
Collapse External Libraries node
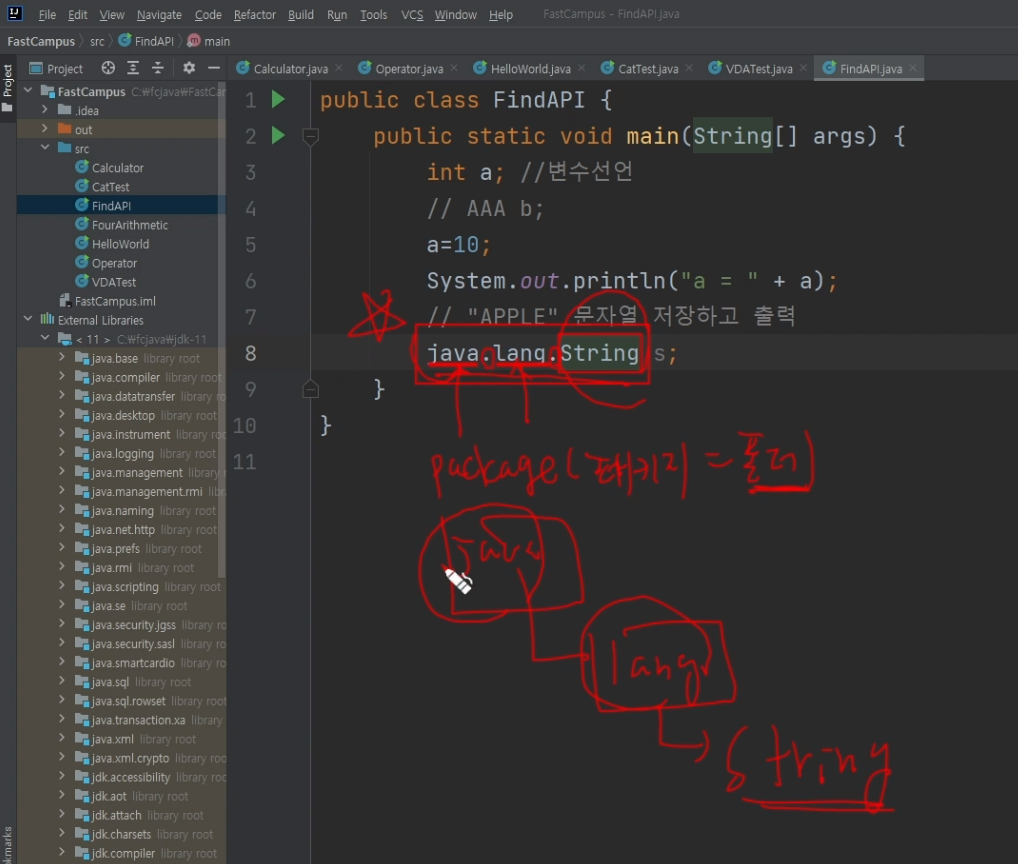(28, 319)
